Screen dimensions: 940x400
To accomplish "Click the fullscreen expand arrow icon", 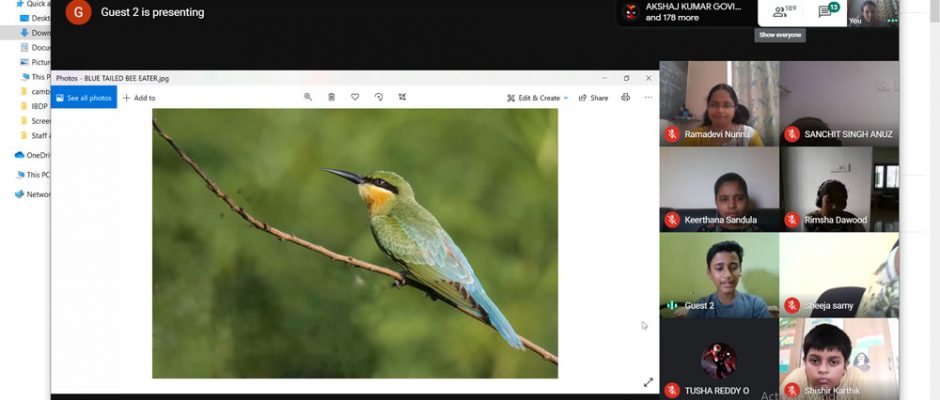I will coord(648,382).
